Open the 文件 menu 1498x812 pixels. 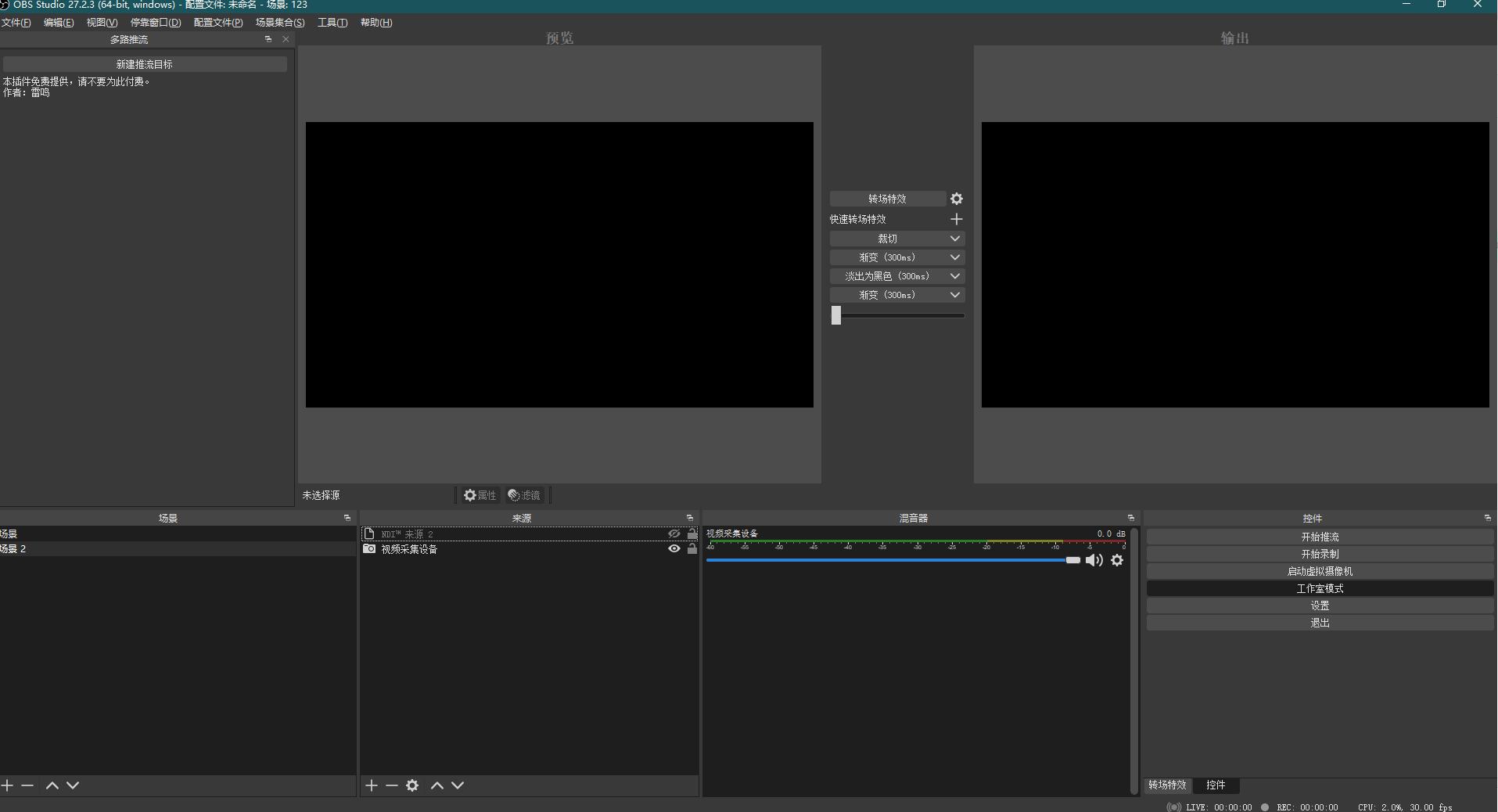pyautogui.click(x=16, y=23)
